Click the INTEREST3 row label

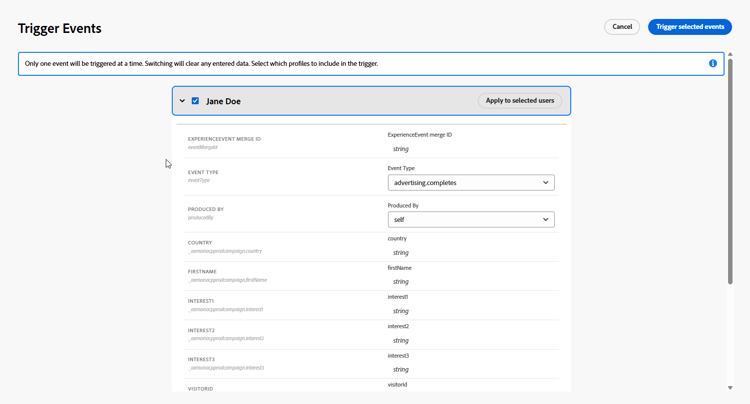point(201,360)
